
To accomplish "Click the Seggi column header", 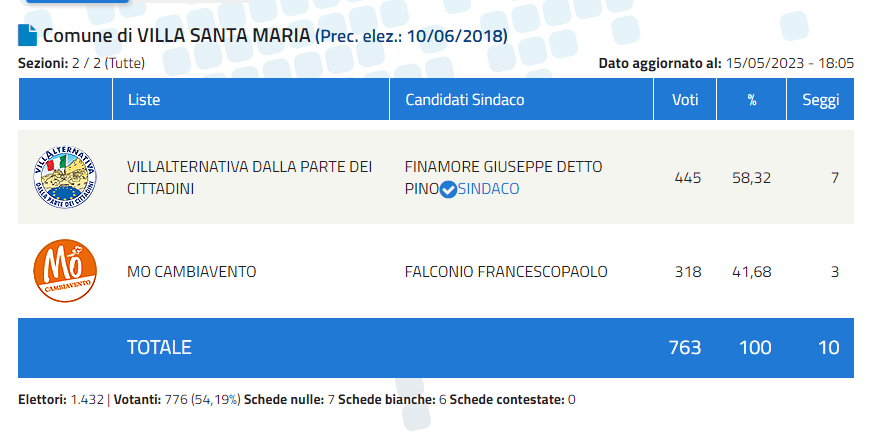I will 820,99.
